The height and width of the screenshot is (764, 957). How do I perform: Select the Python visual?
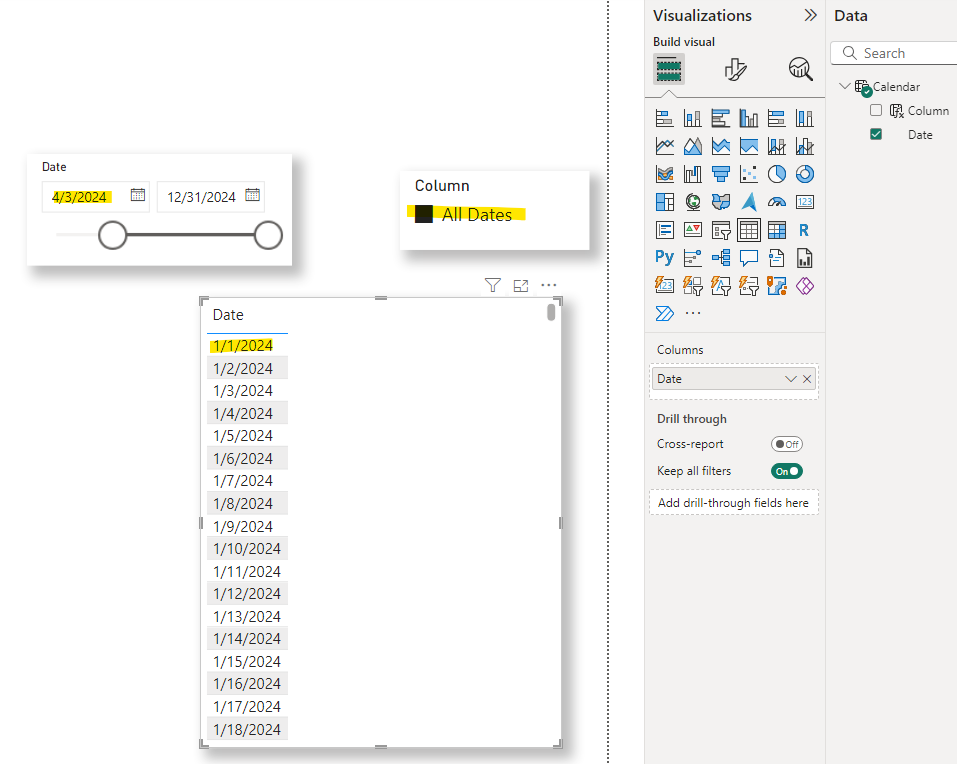pos(664,258)
